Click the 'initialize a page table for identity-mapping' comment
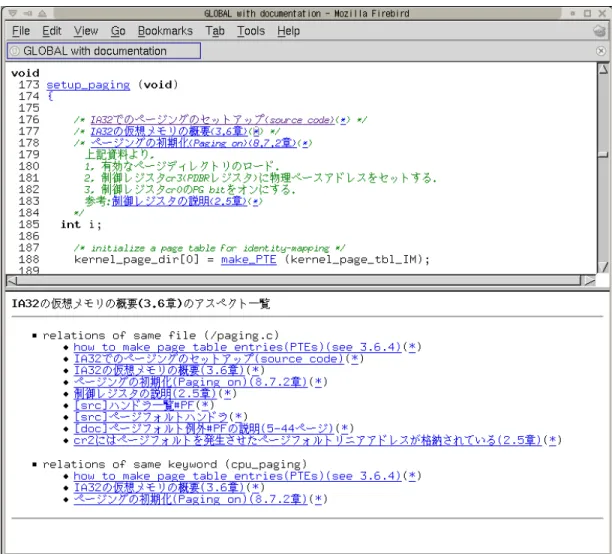612x554 pixels. 210,248
